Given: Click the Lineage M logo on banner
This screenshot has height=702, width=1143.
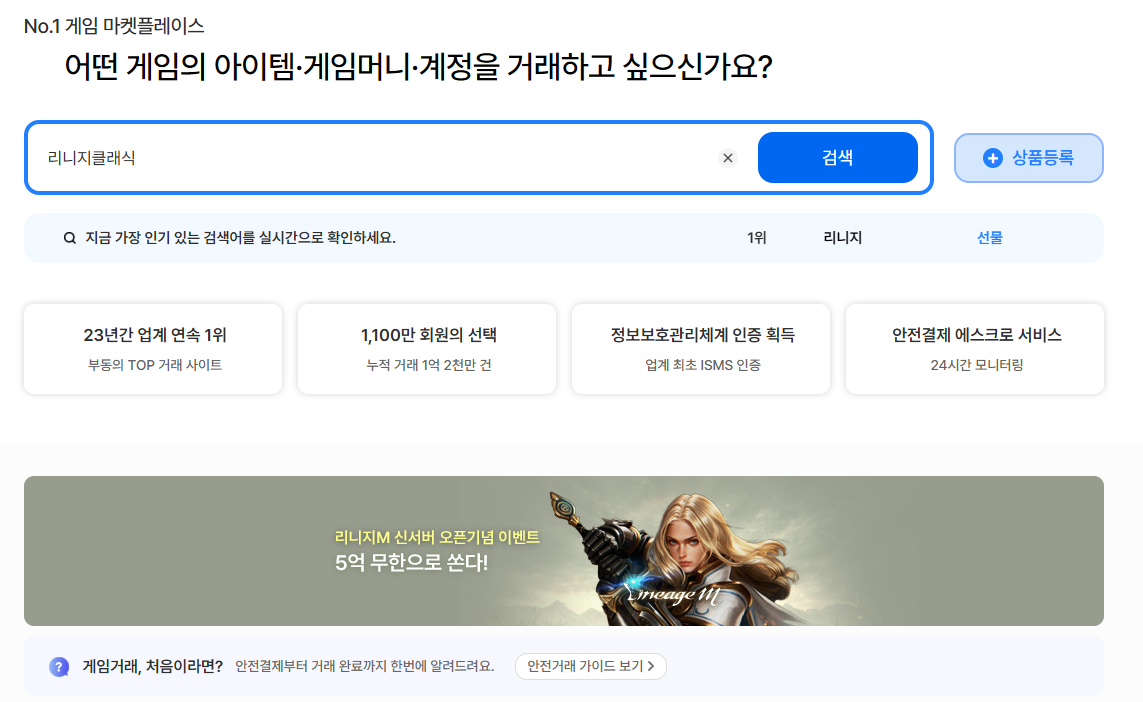Looking at the screenshot, I should coord(673,594).
